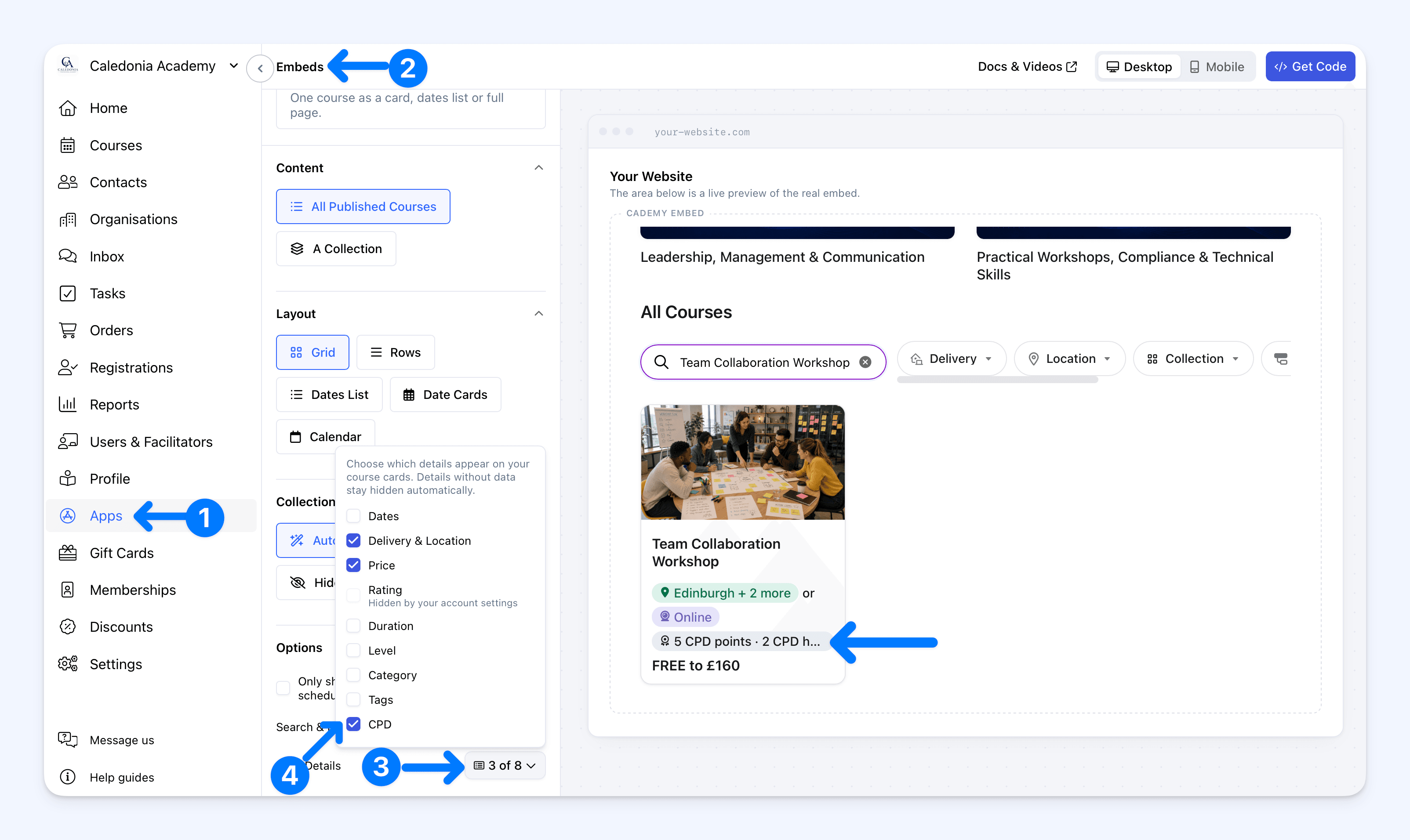
Task: Click the Settings gears icon
Action: [x=67, y=664]
